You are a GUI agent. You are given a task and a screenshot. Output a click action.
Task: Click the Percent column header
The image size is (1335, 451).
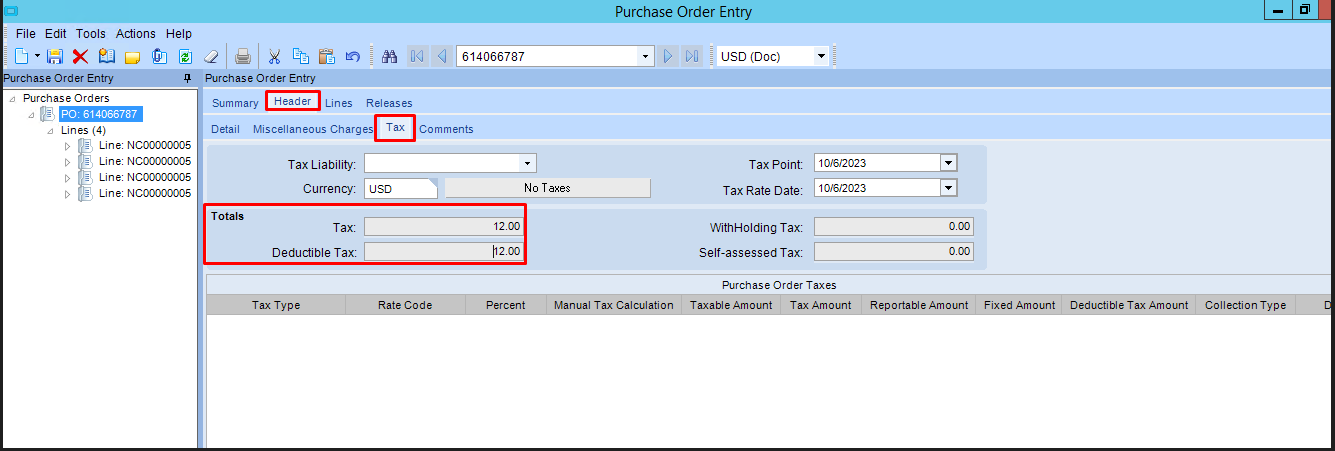pyautogui.click(x=506, y=305)
